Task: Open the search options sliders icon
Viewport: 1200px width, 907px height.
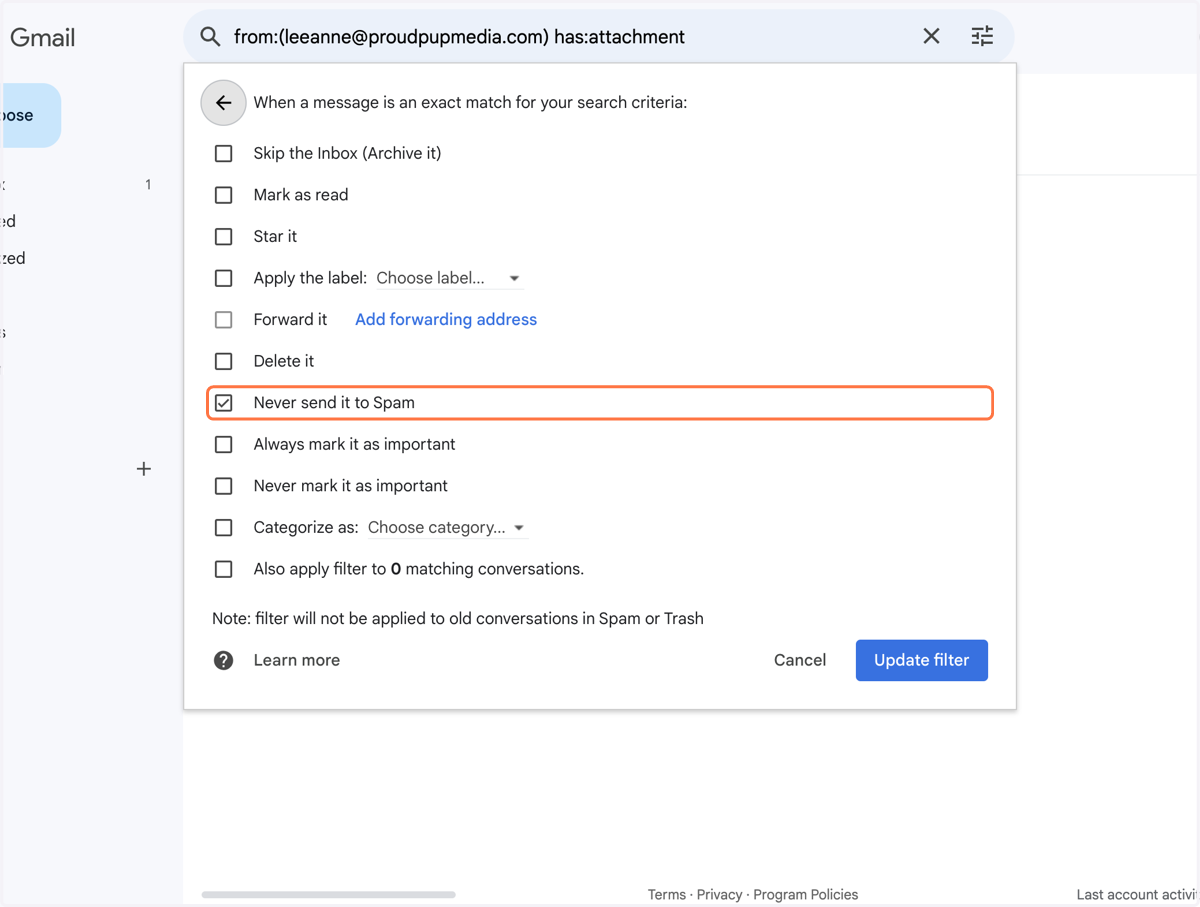Action: 982,37
